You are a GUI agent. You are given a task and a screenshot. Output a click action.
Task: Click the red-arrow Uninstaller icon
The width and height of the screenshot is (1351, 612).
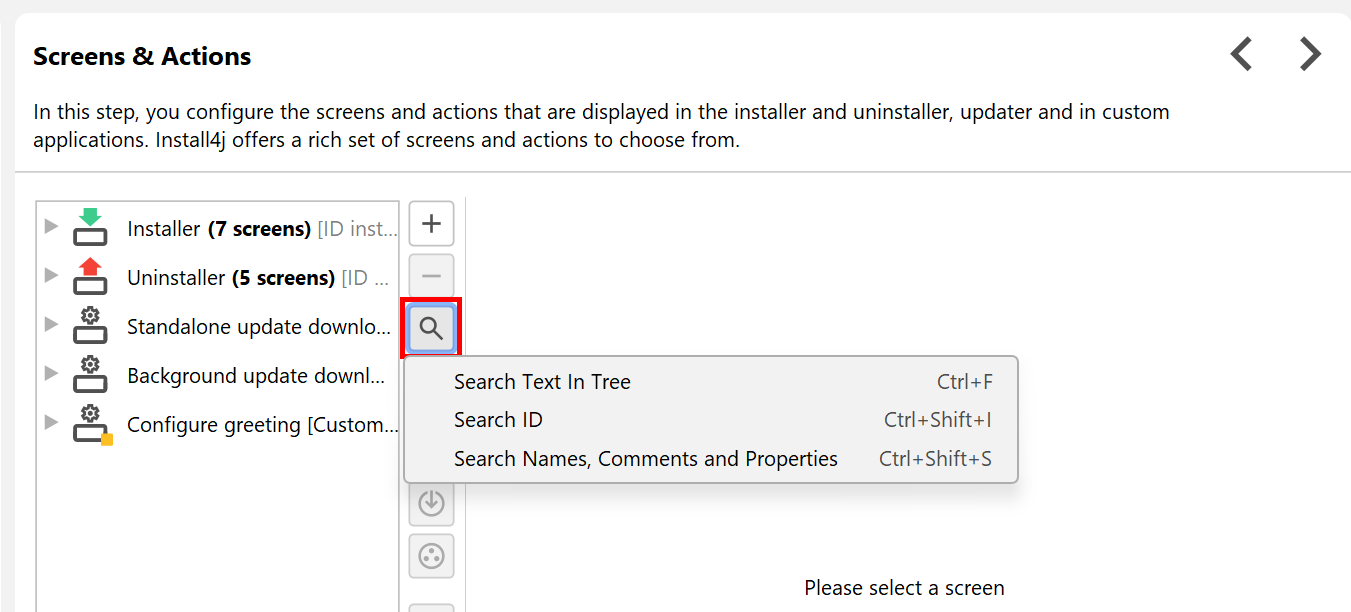90,276
